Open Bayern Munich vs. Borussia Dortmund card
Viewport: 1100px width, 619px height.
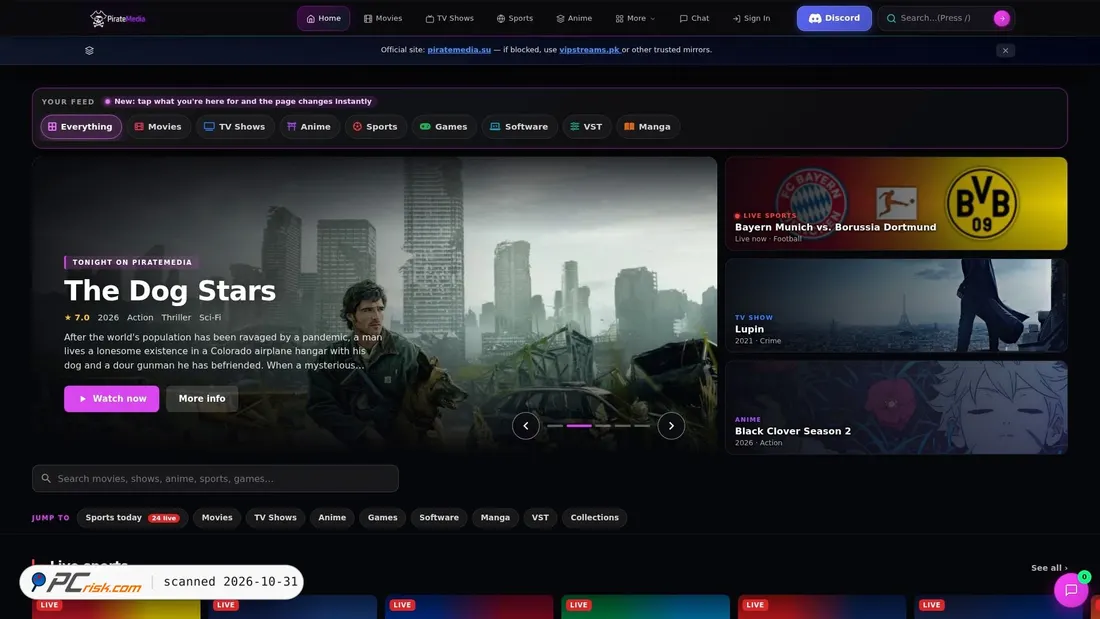pos(896,204)
